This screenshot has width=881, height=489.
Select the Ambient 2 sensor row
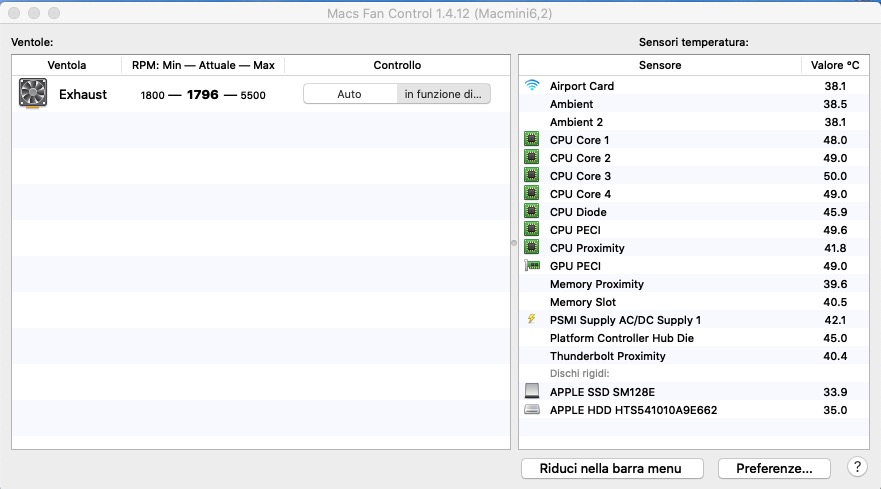(x=693, y=122)
